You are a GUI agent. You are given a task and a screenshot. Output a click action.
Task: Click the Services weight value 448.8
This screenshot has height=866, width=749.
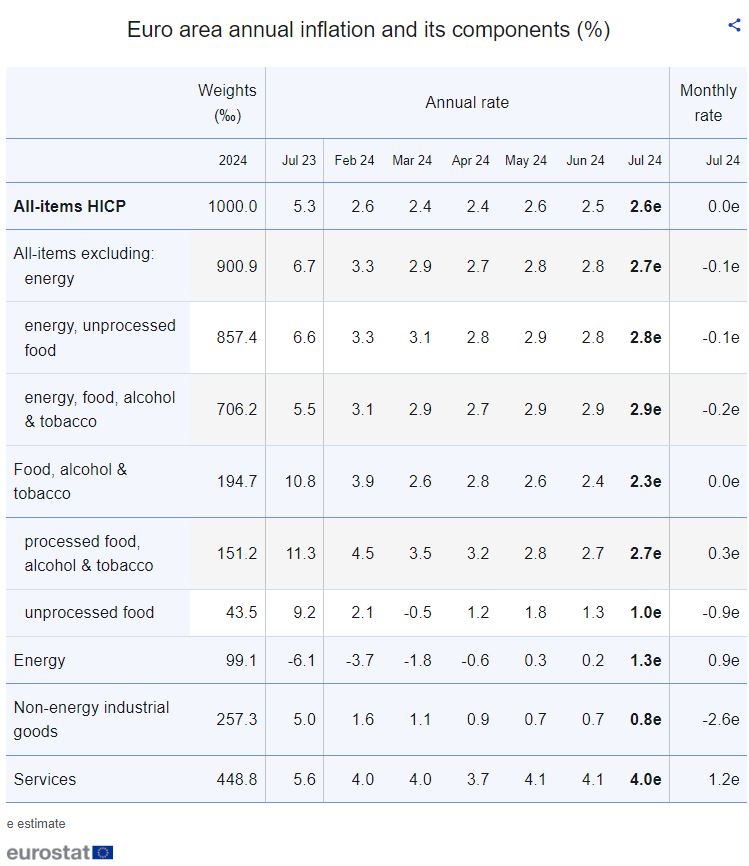pos(236,779)
